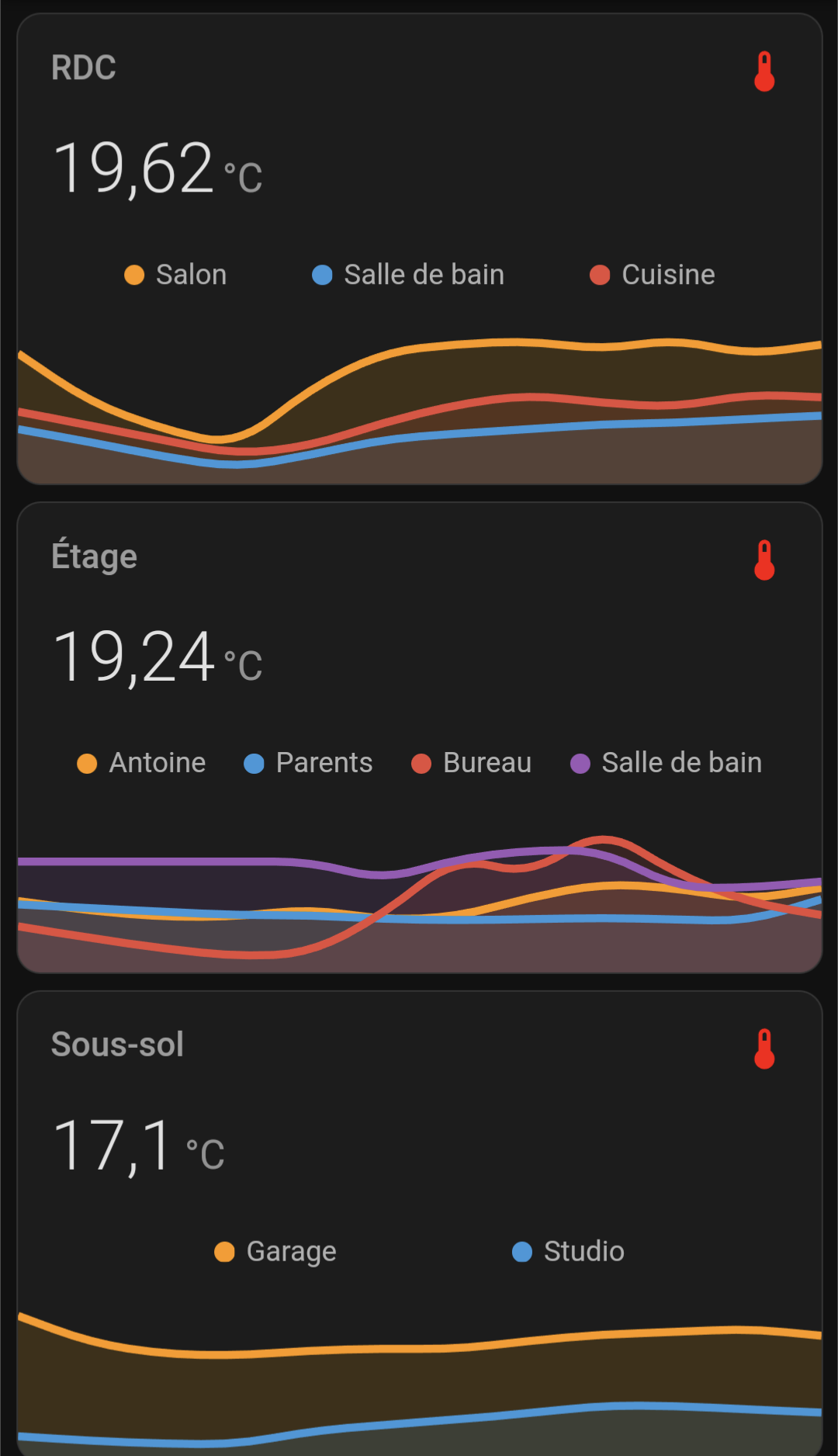838x1456 pixels.
Task: Click the purple dot beside Salle de bain
Action: click(580, 764)
